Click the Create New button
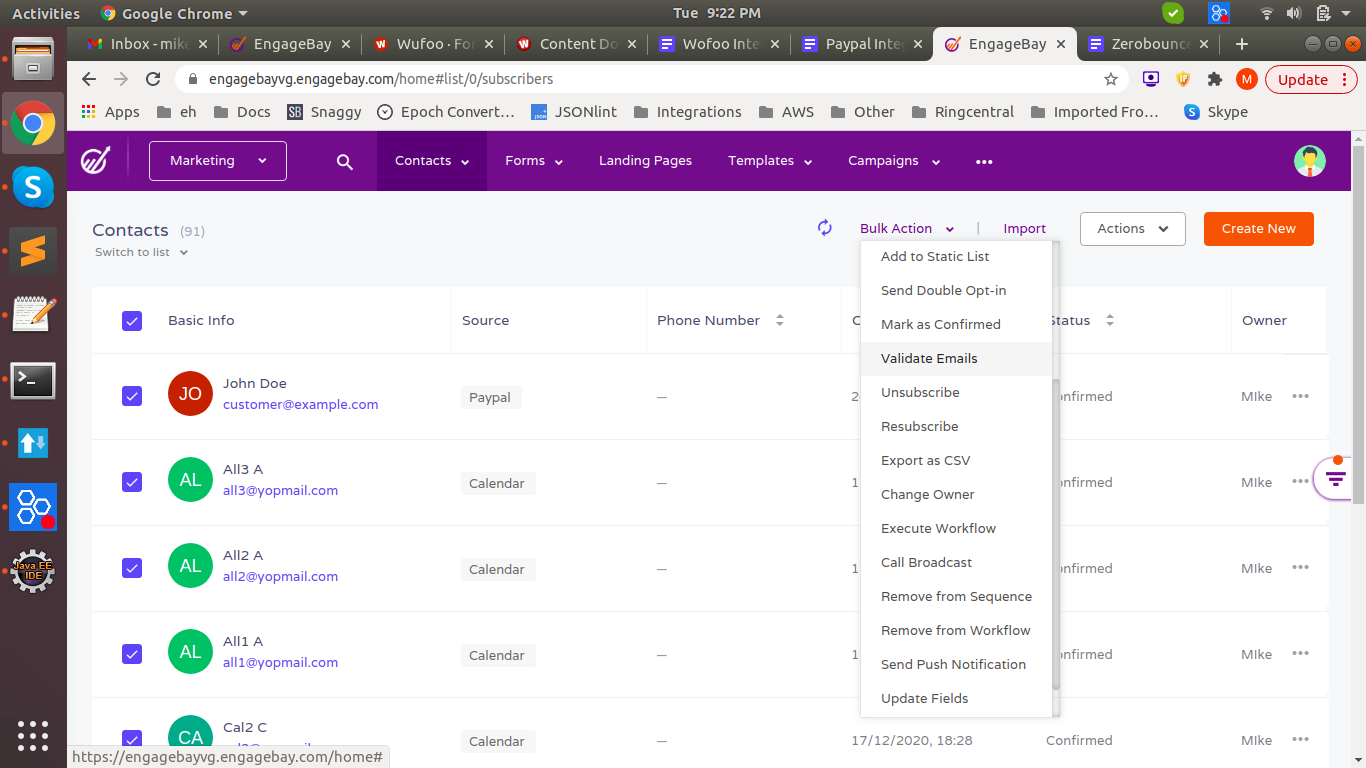The height and width of the screenshot is (768, 1366). click(x=1259, y=229)
